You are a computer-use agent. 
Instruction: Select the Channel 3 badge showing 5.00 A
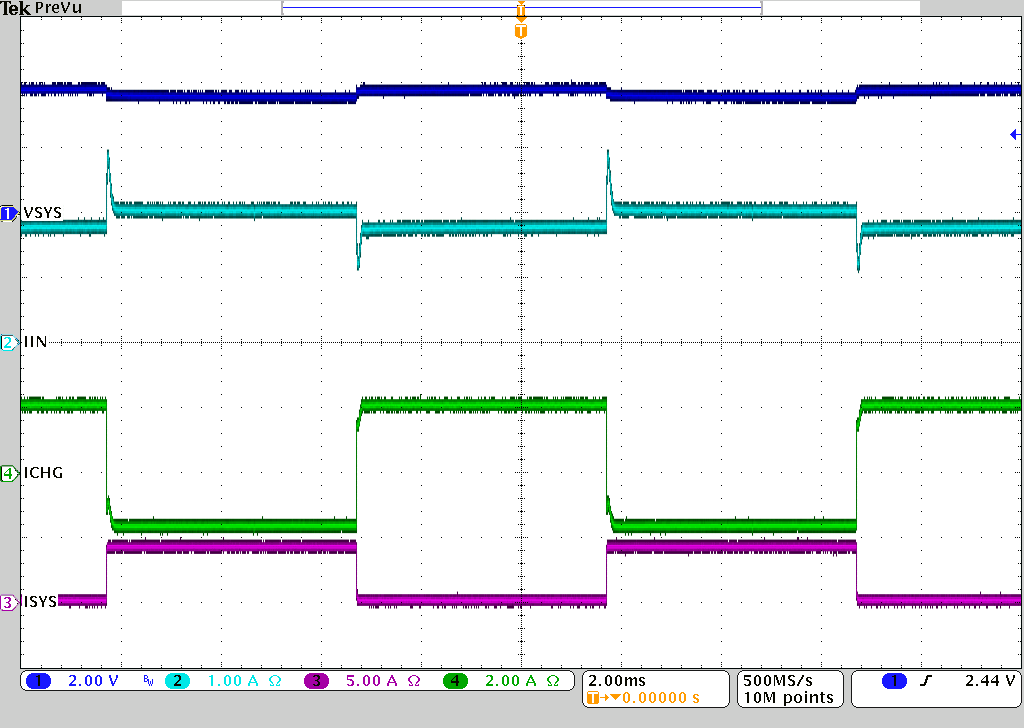pyautogui.click(x=317, y=681)
